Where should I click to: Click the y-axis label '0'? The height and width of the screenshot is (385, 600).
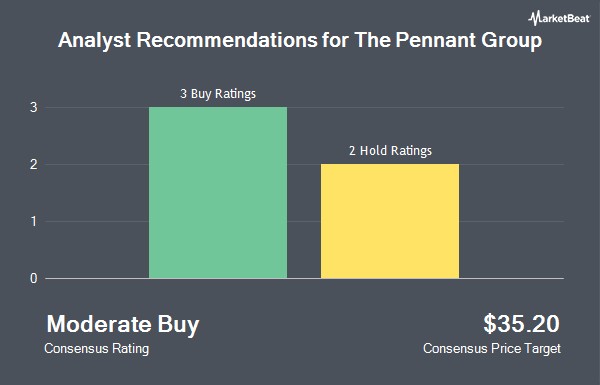pos(34,278)
